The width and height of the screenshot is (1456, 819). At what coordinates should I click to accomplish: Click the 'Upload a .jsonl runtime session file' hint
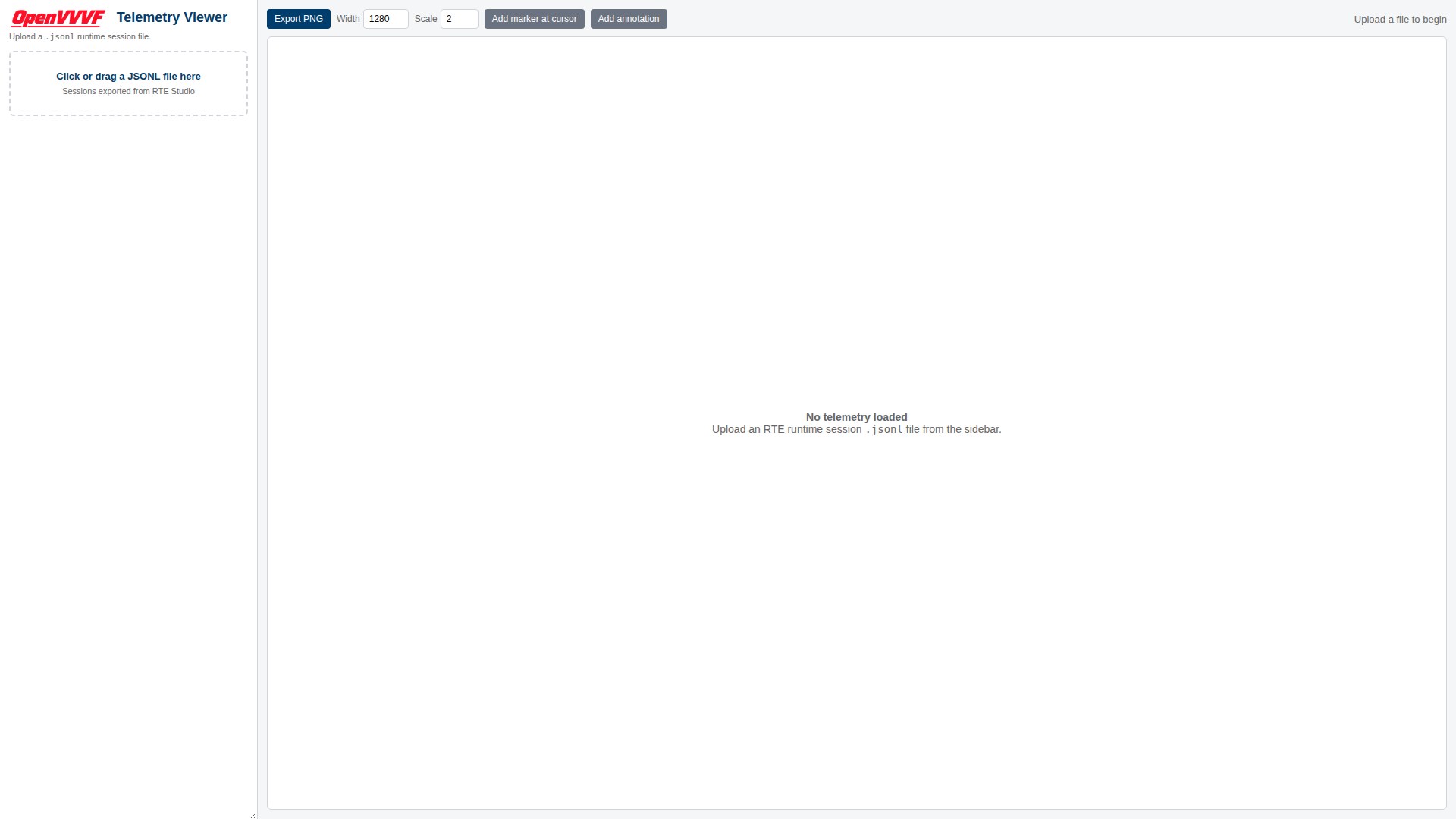[80, 36]
